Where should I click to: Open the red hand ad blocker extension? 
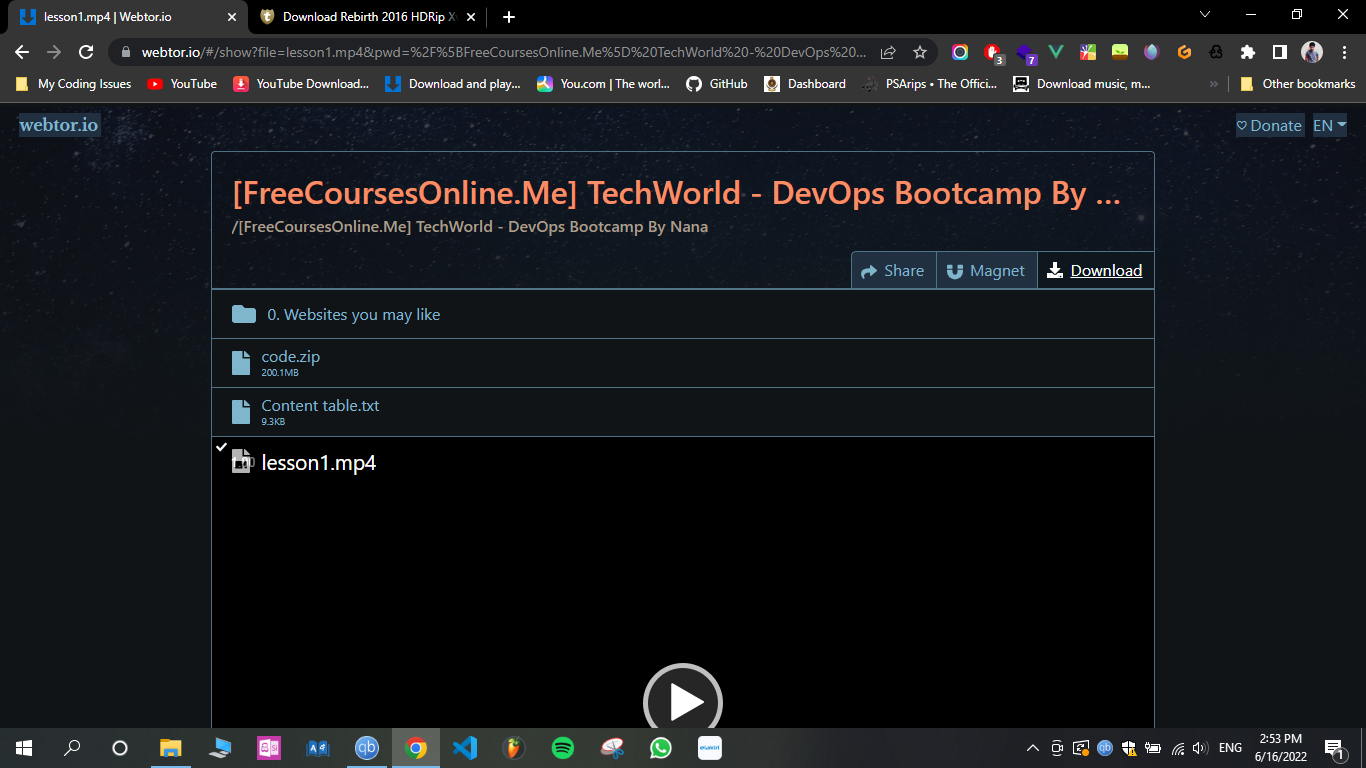pyautogui.click(x=992, y=52)
